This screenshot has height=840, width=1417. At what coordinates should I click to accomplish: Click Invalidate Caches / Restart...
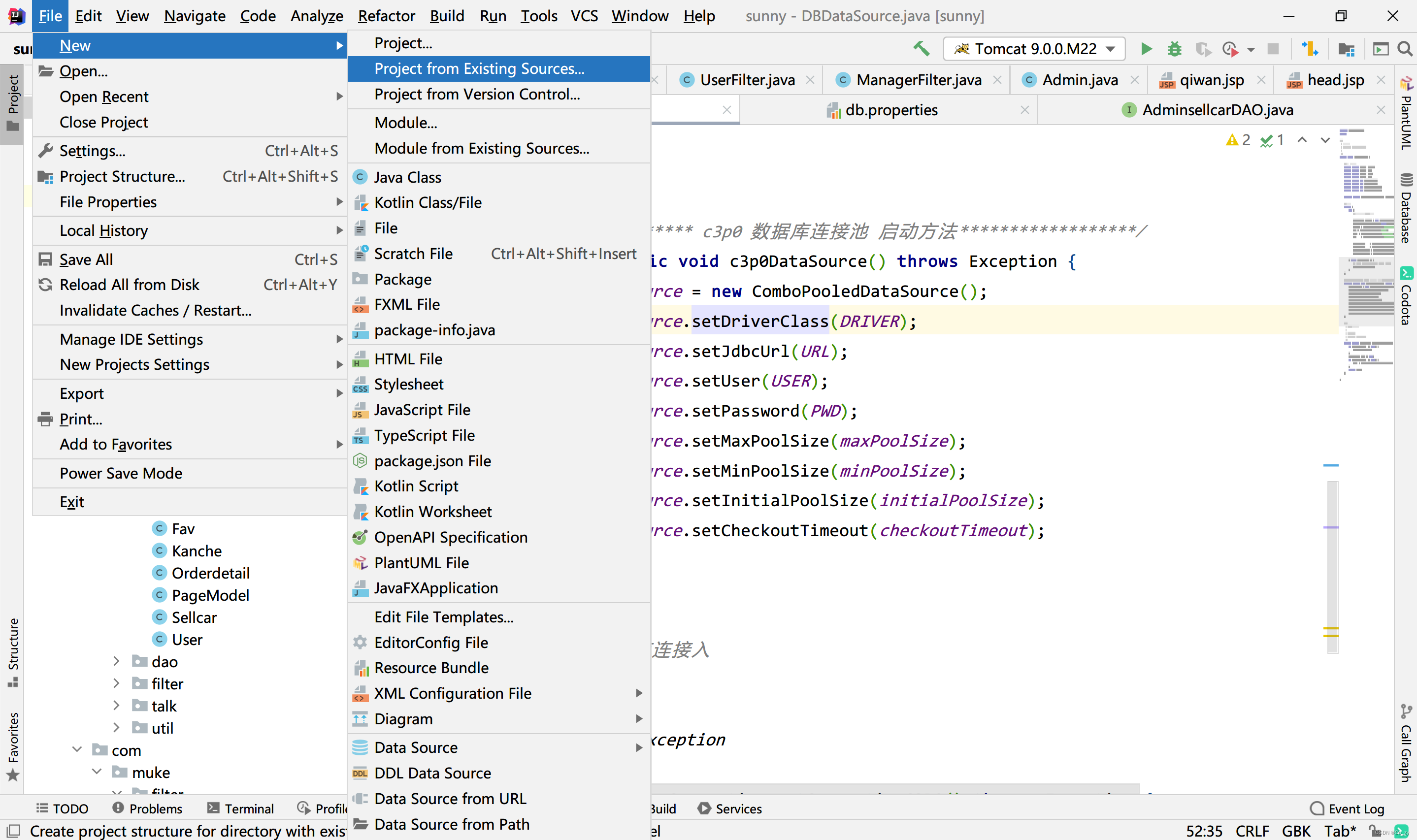pos(190,310)
